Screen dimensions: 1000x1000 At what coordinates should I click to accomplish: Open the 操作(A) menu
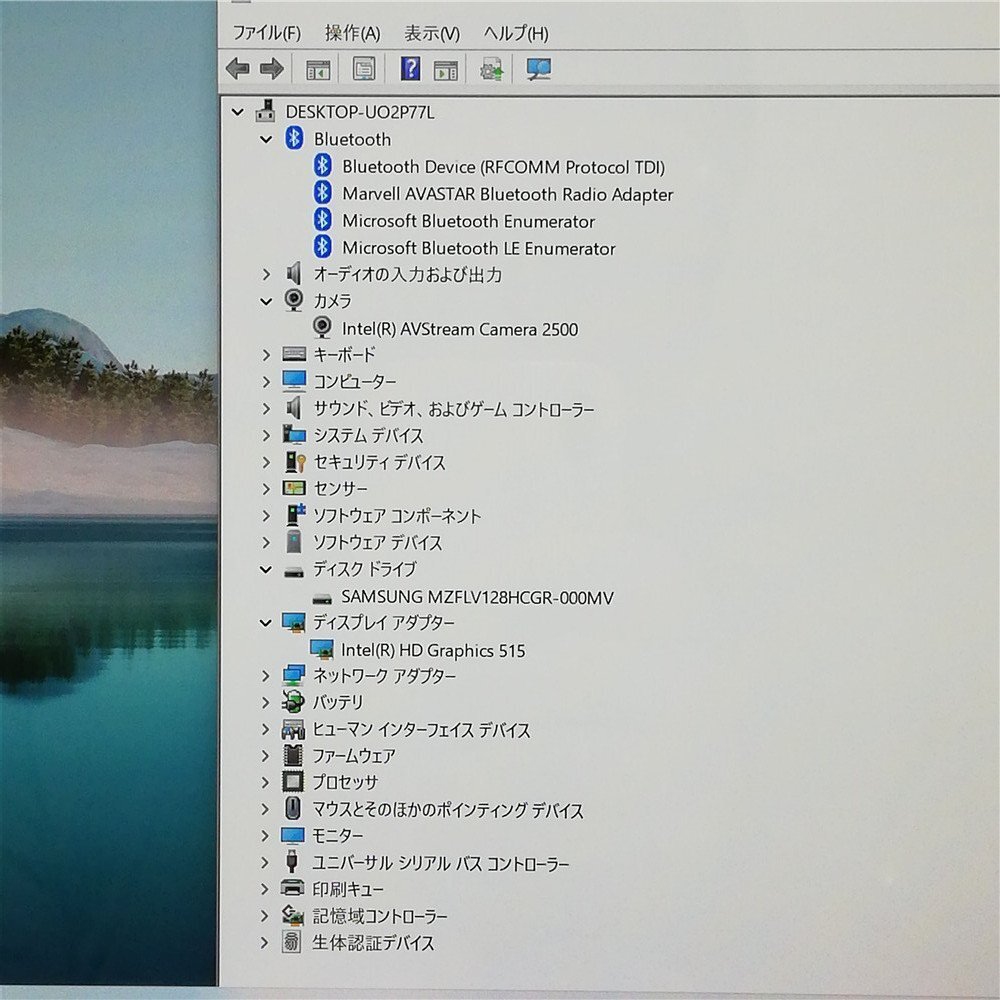pyautogui.click(x=352, y=33)
